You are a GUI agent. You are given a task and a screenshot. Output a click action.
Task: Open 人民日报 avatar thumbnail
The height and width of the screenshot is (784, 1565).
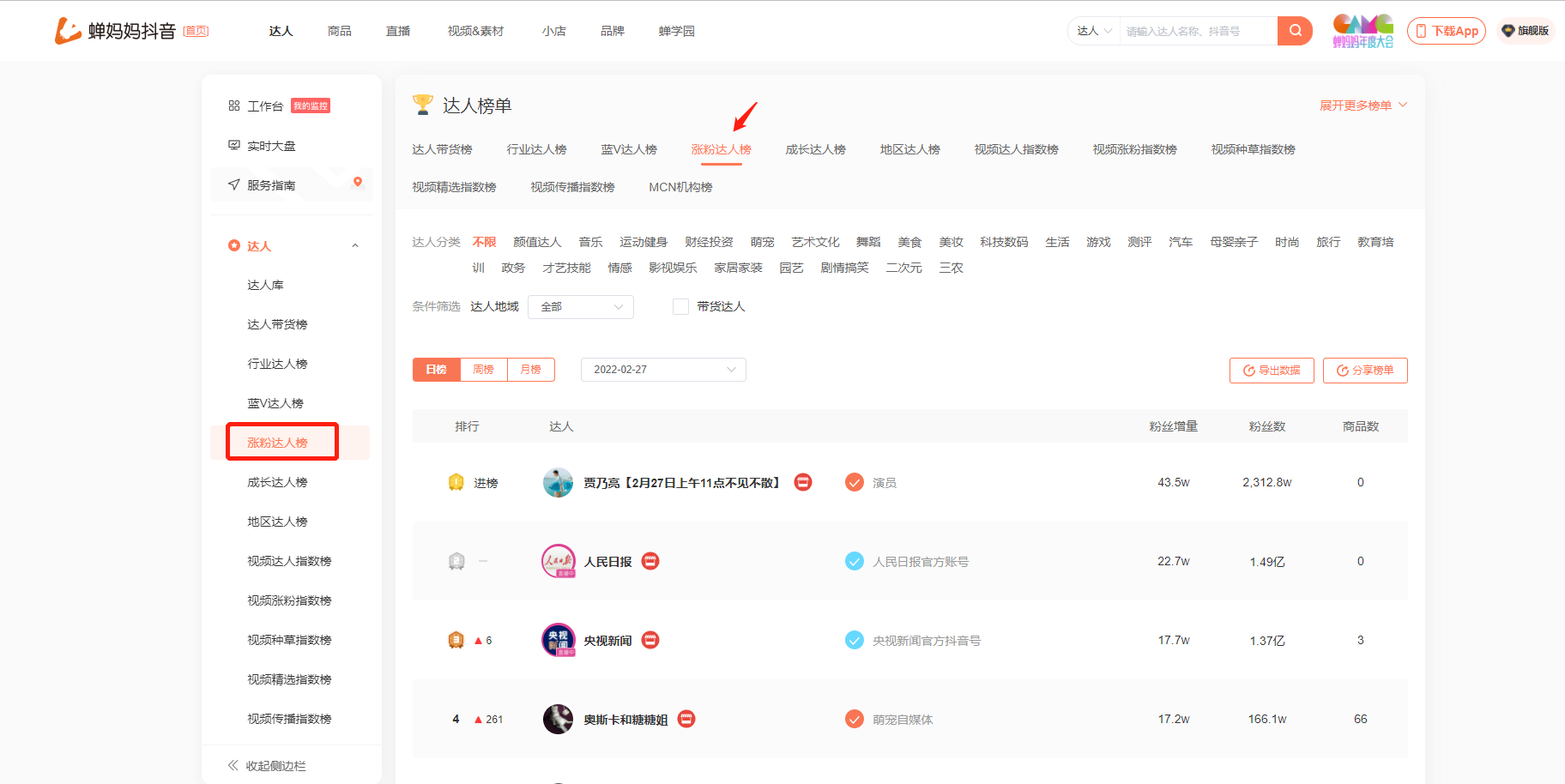click(559, 561)
